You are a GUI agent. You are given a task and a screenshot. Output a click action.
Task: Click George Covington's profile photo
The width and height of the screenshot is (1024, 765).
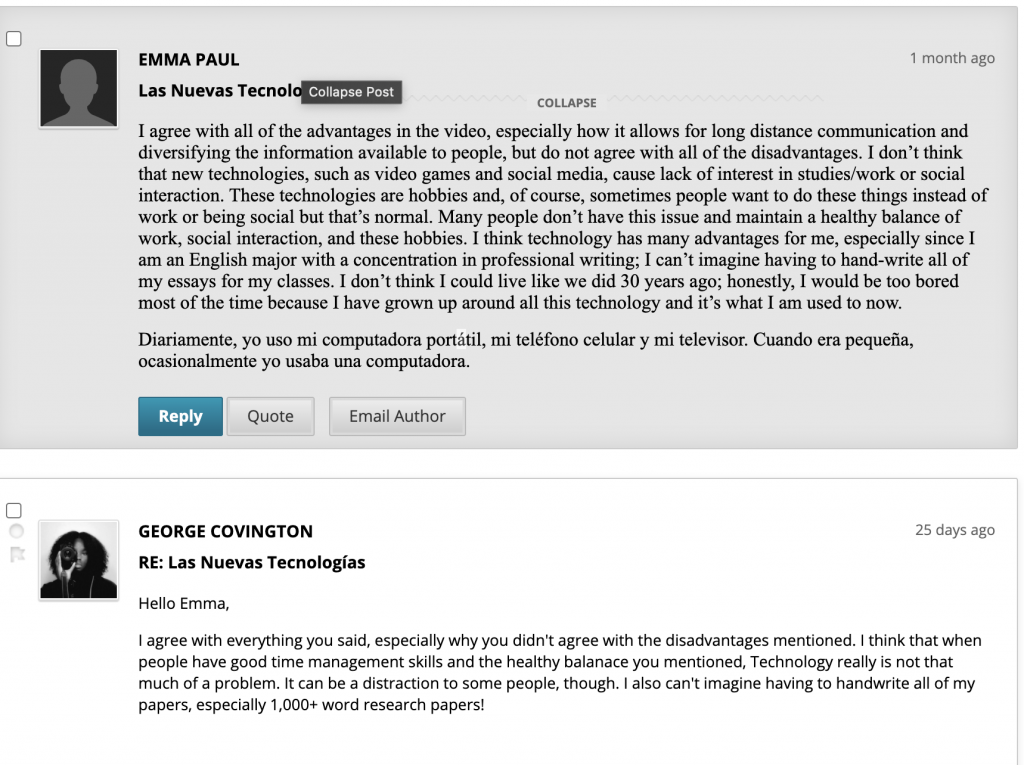pyautogui.click(x=79, y=560)
